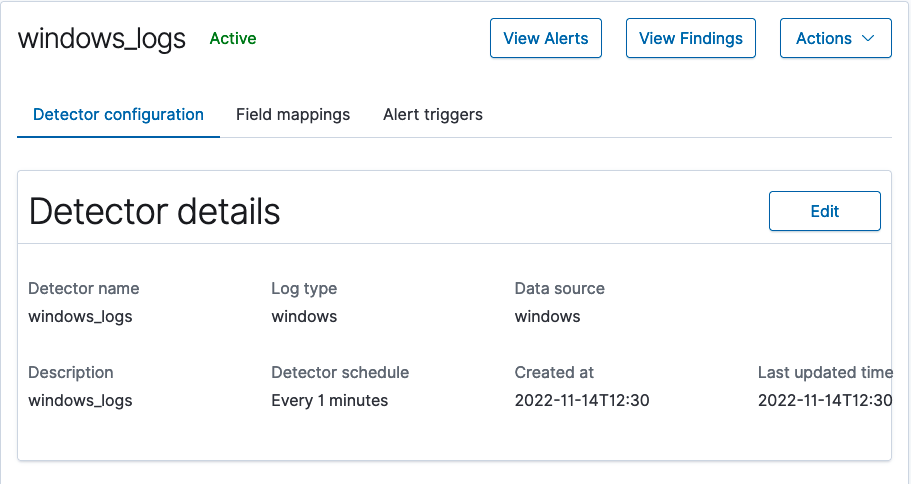Go to the Alert triggers tab

(x=432, y=114)
